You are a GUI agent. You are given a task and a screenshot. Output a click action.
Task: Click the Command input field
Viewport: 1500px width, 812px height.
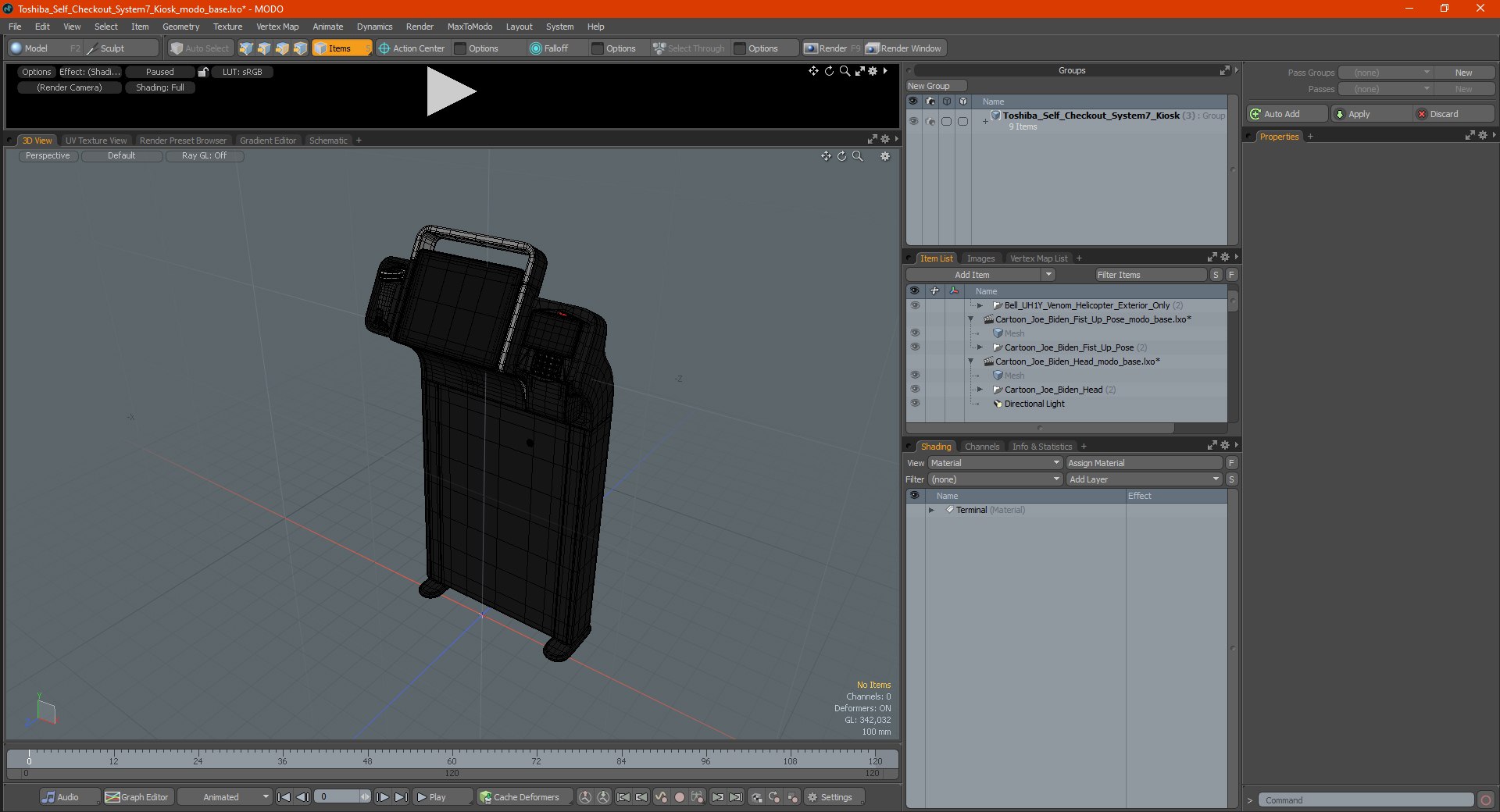(x=1366, y=800)
